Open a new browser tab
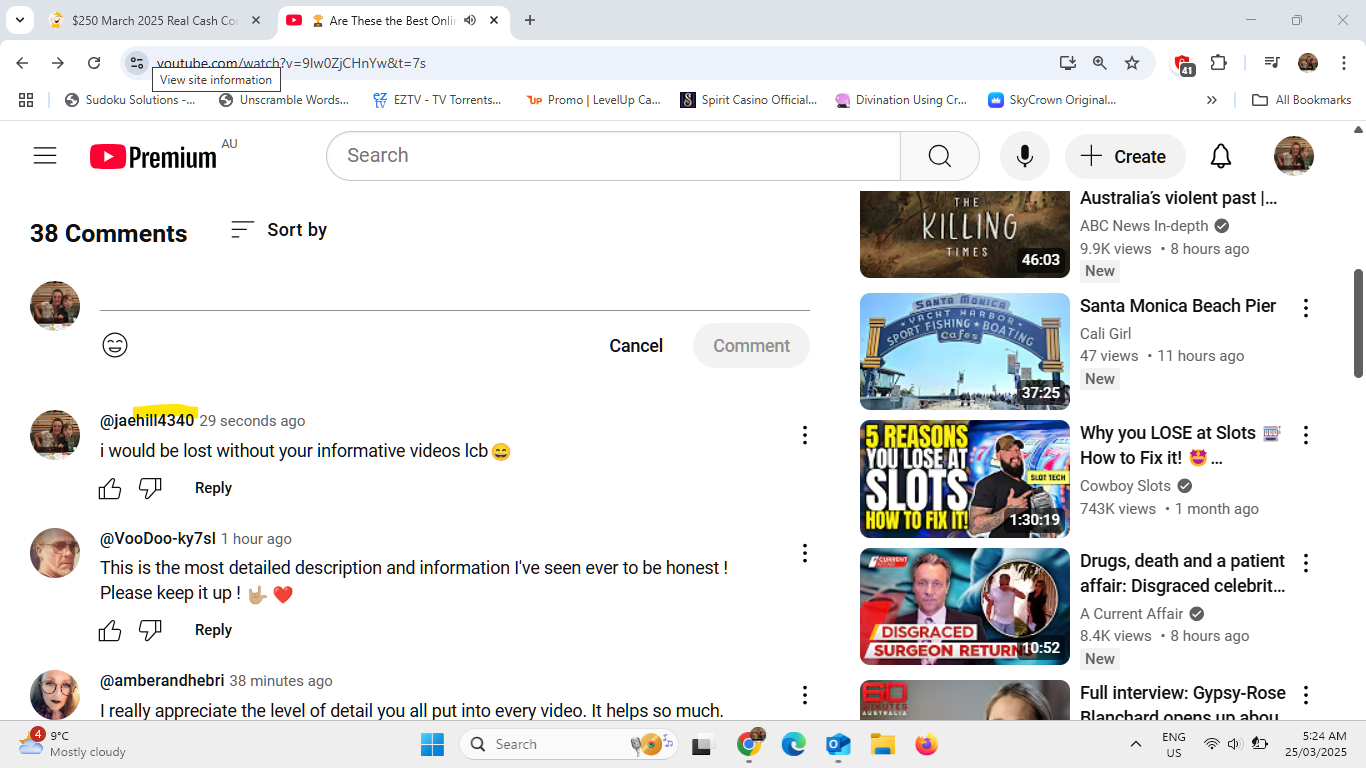The height and width of the screenshot is (768, 1366). coord(530,20)
